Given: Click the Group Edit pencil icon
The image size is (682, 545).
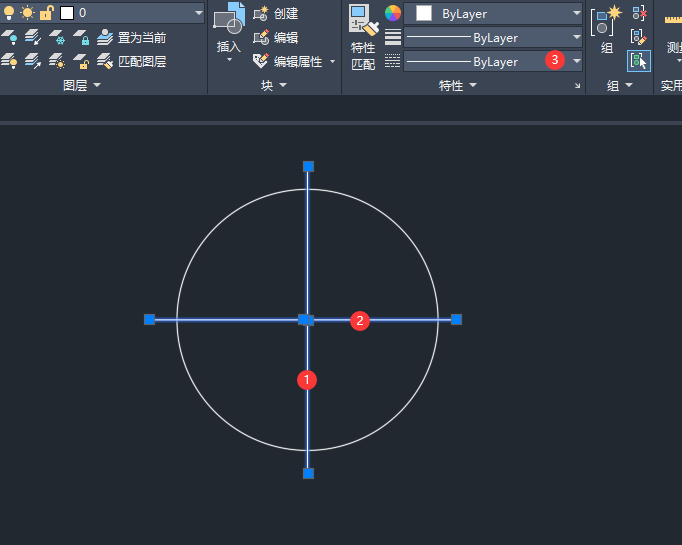Looking at the screenshot, I should pyautogui.click(x=639, y=37).
